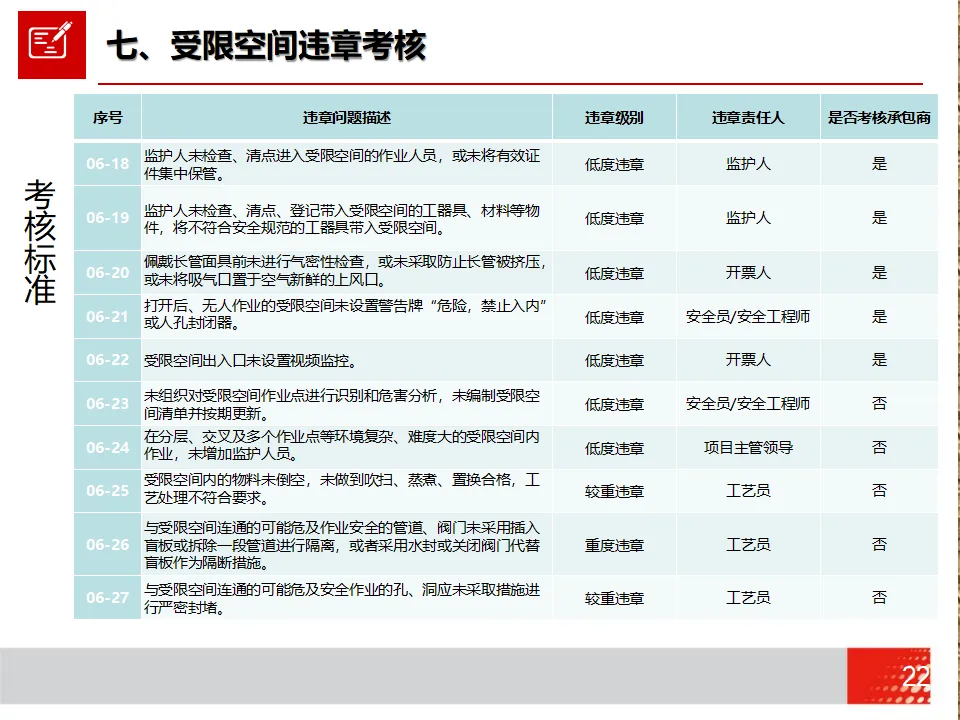Select row number 06-24

click(x=108, y=448)
